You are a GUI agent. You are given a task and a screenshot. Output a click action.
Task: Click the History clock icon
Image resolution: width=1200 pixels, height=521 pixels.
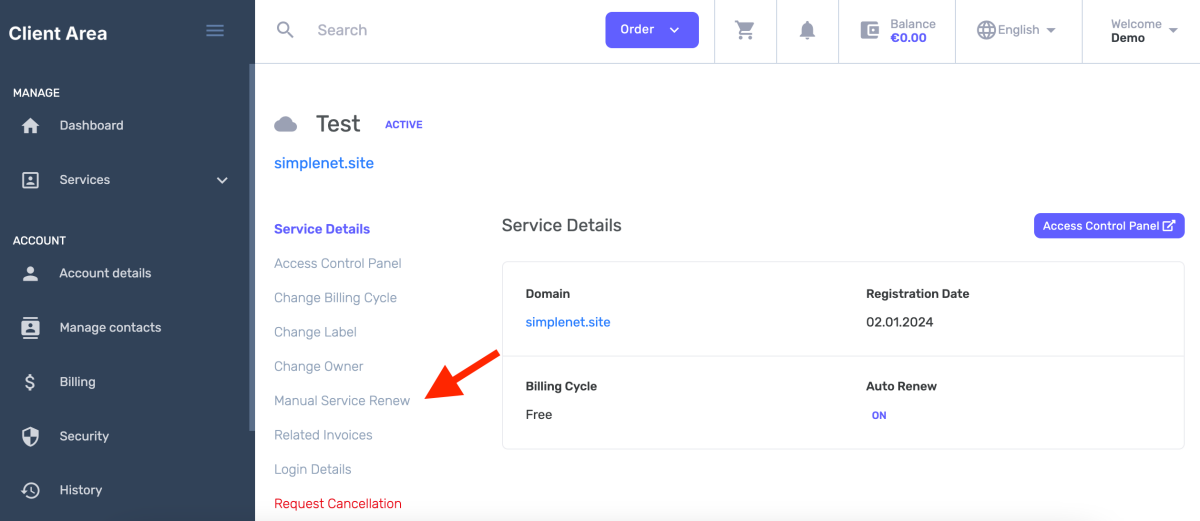point(31,490)
